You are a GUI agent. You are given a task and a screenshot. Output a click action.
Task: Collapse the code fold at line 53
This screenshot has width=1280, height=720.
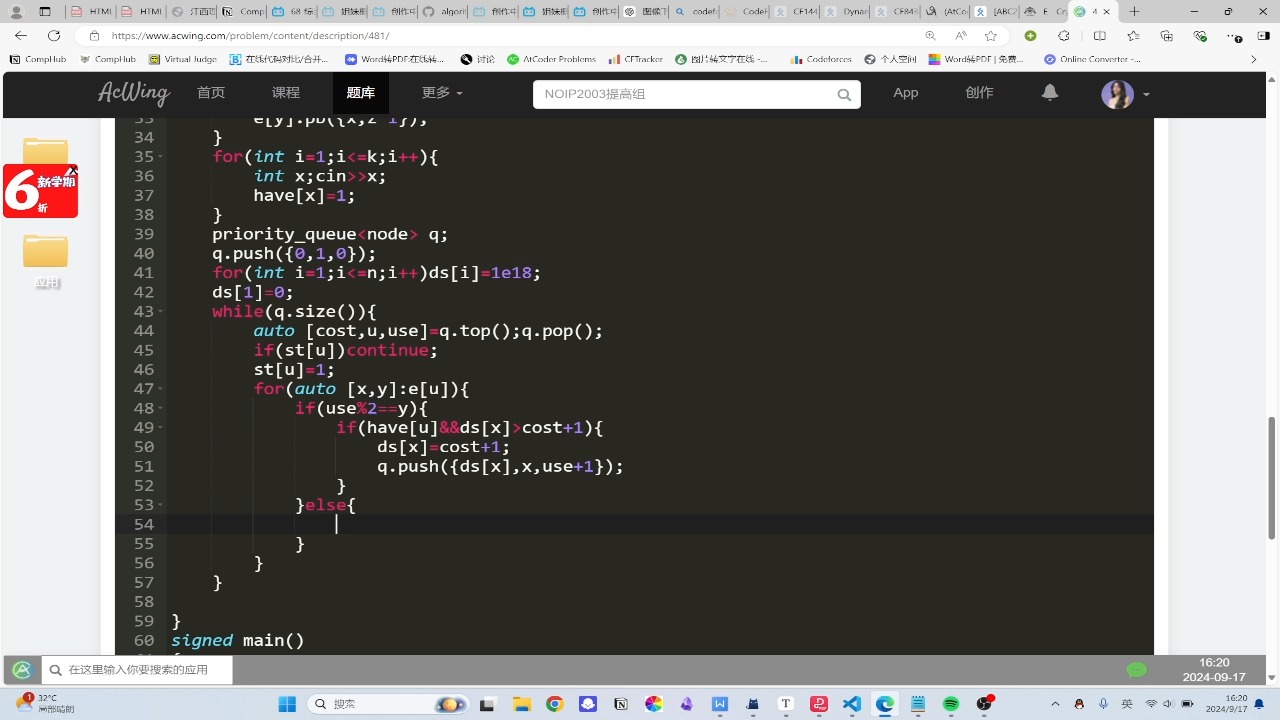162,505
